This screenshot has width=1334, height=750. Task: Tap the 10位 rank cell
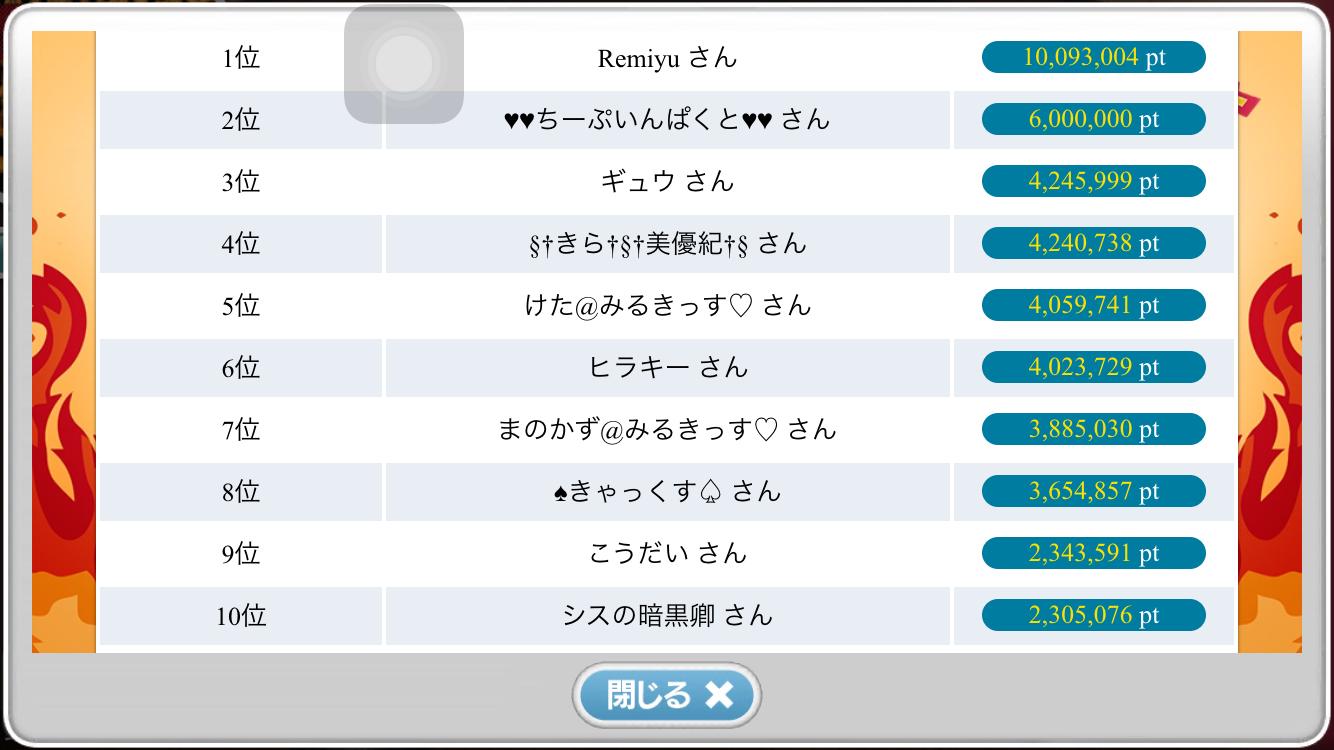coord(241,616)
